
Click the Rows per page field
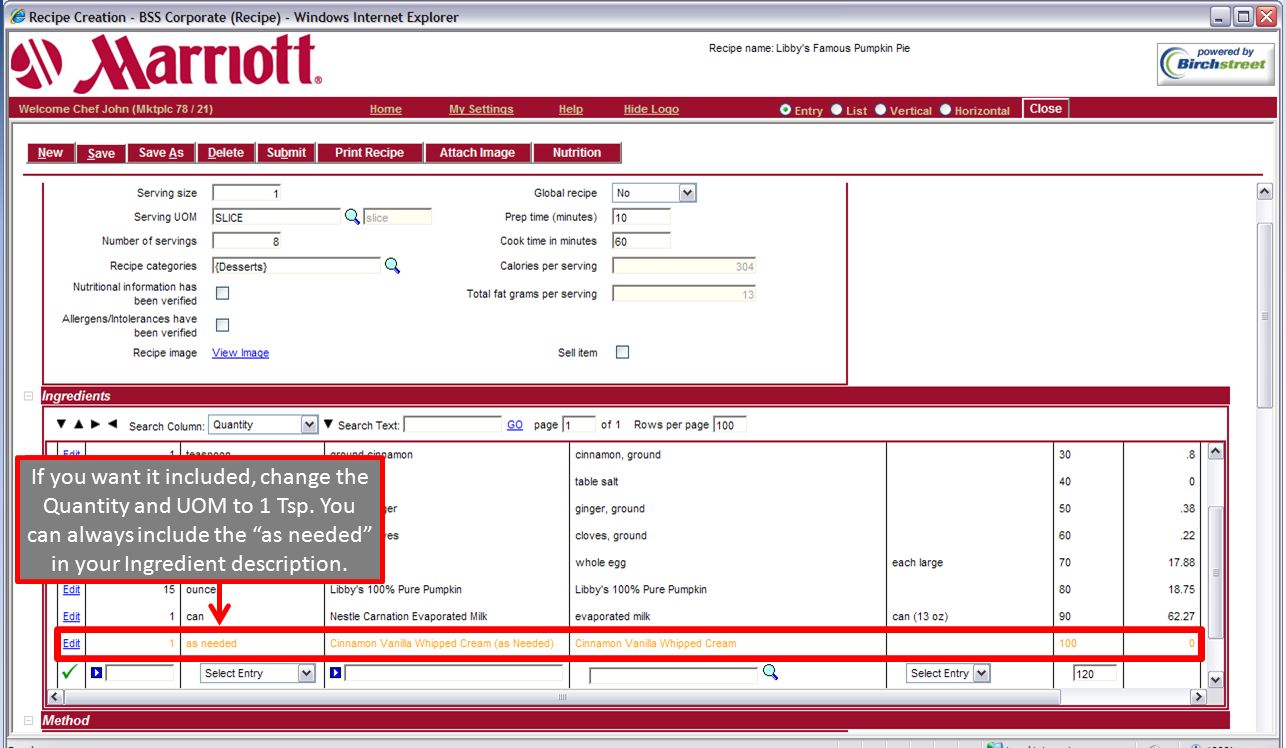(x=729, y=425)
